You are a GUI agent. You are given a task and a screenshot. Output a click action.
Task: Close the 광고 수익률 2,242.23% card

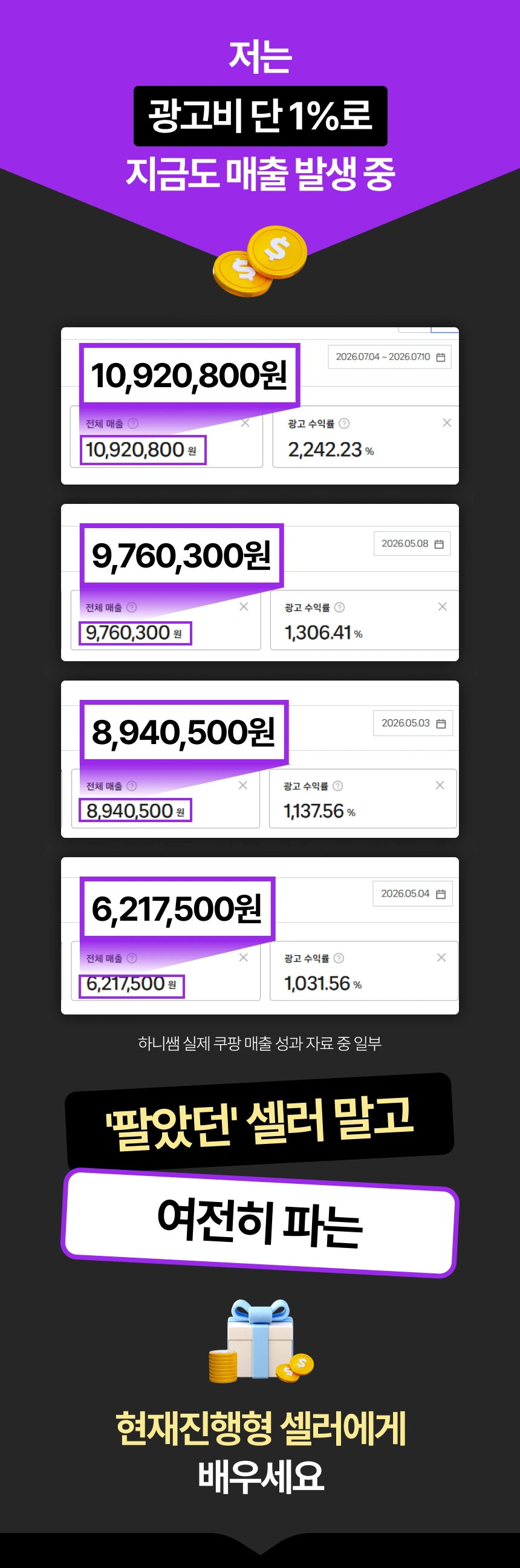(x=447, y=422)
